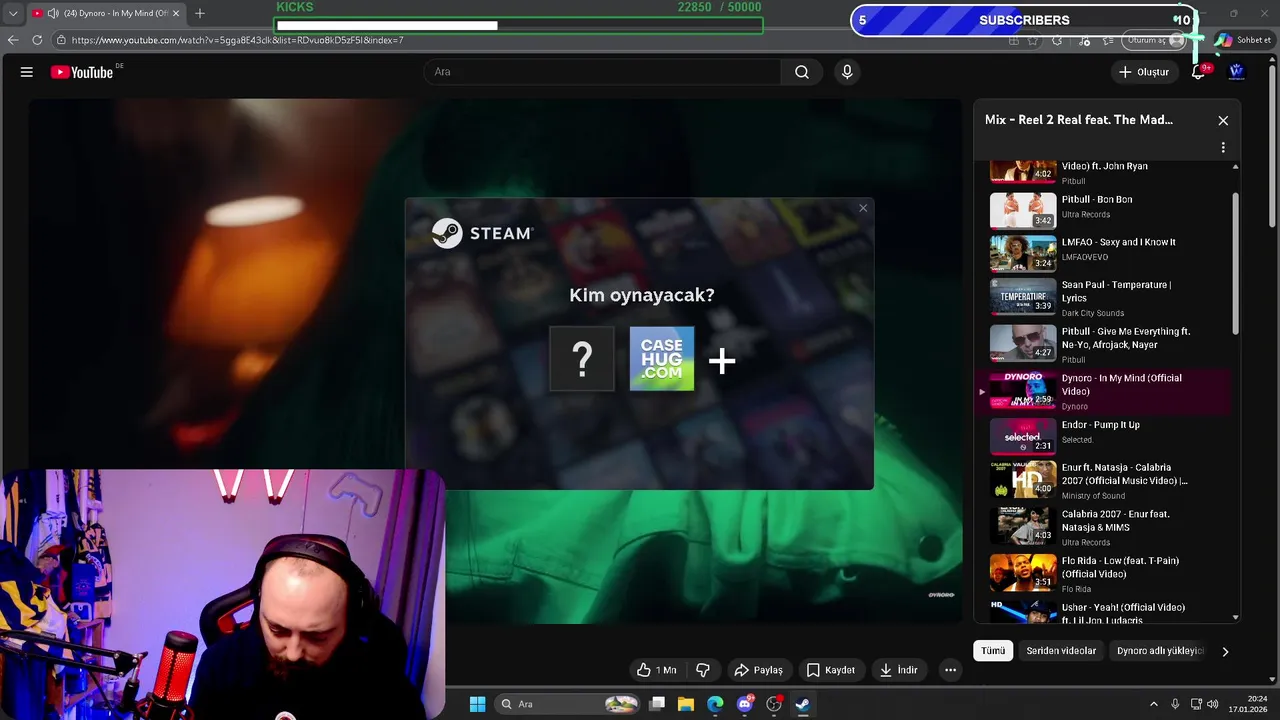Select the question mark Steam profile
1280x720 pixels.
click(x=582, y=359)
